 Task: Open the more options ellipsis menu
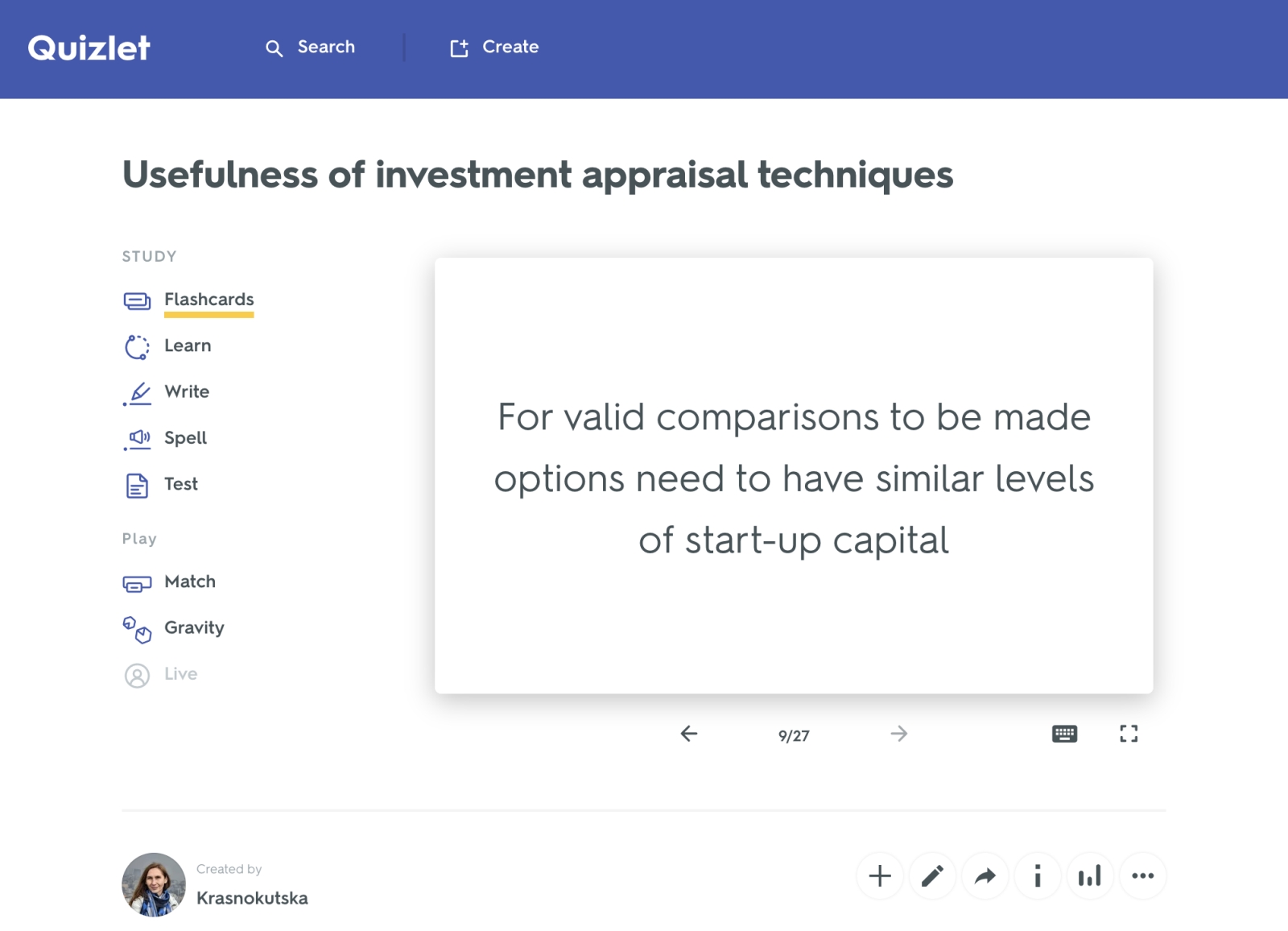(x=1142, y=875)
